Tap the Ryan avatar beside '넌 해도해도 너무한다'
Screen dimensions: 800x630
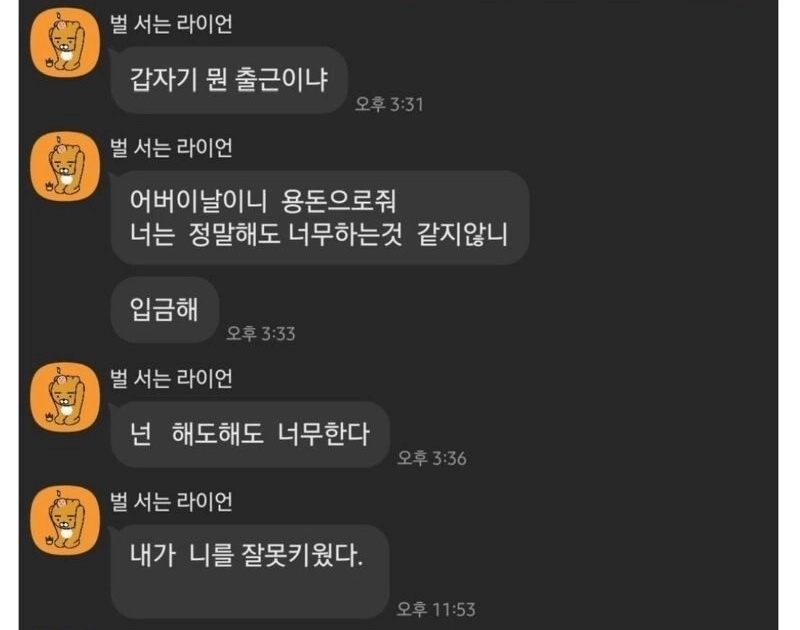[x=65, y=397]
